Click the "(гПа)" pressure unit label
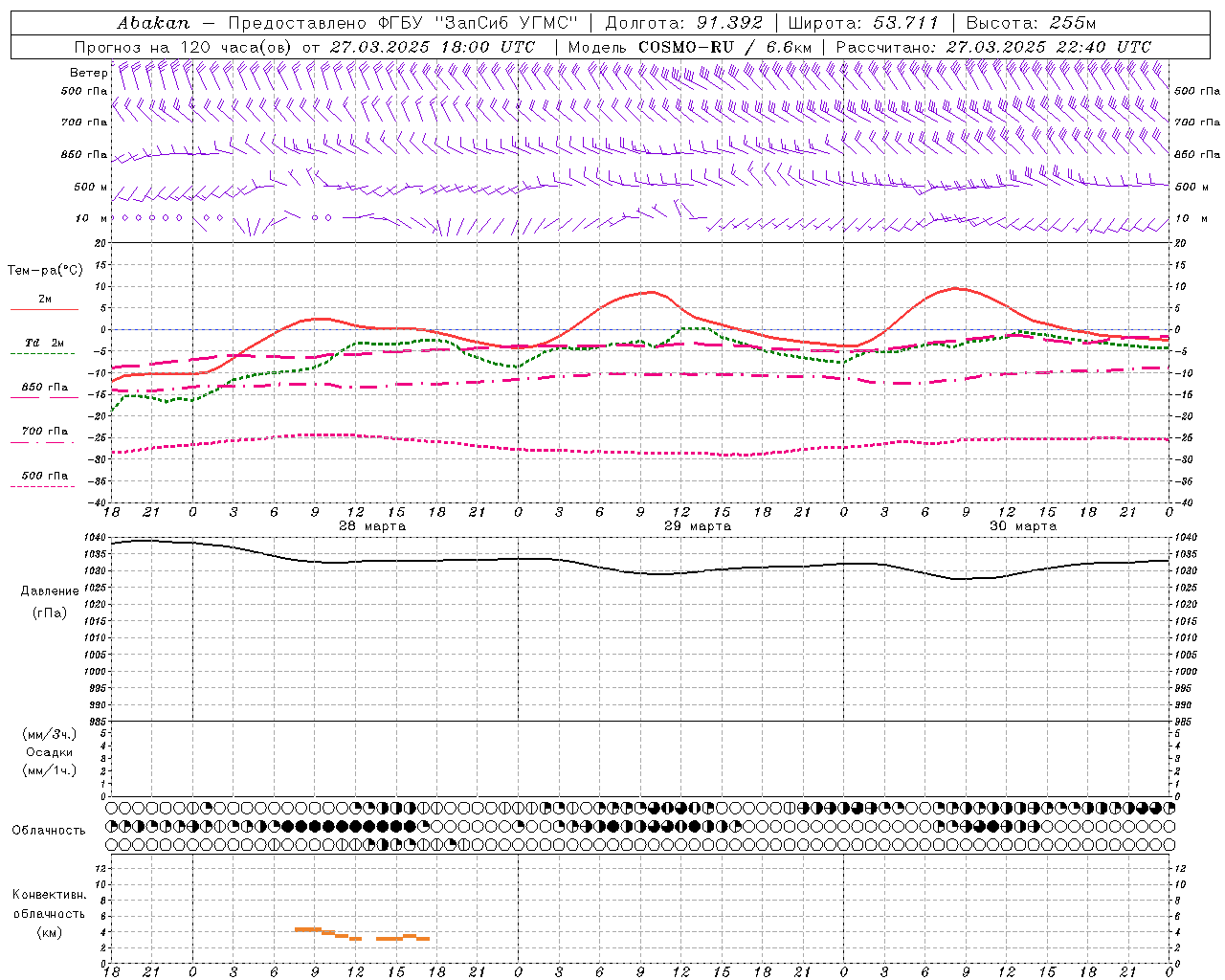 (50, 612)
